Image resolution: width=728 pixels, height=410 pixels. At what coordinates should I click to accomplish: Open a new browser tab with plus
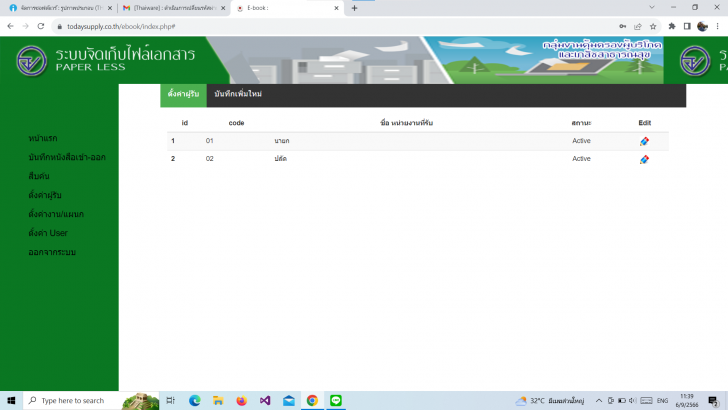(354, 8)
